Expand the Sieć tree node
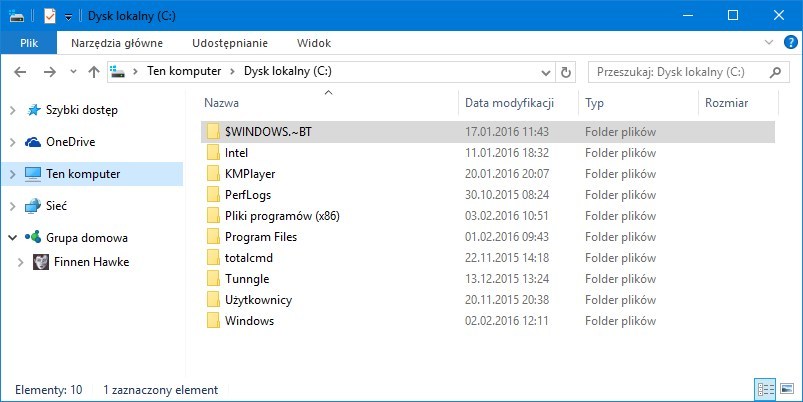This screenshot has width=803, height=402. (13, 206)
